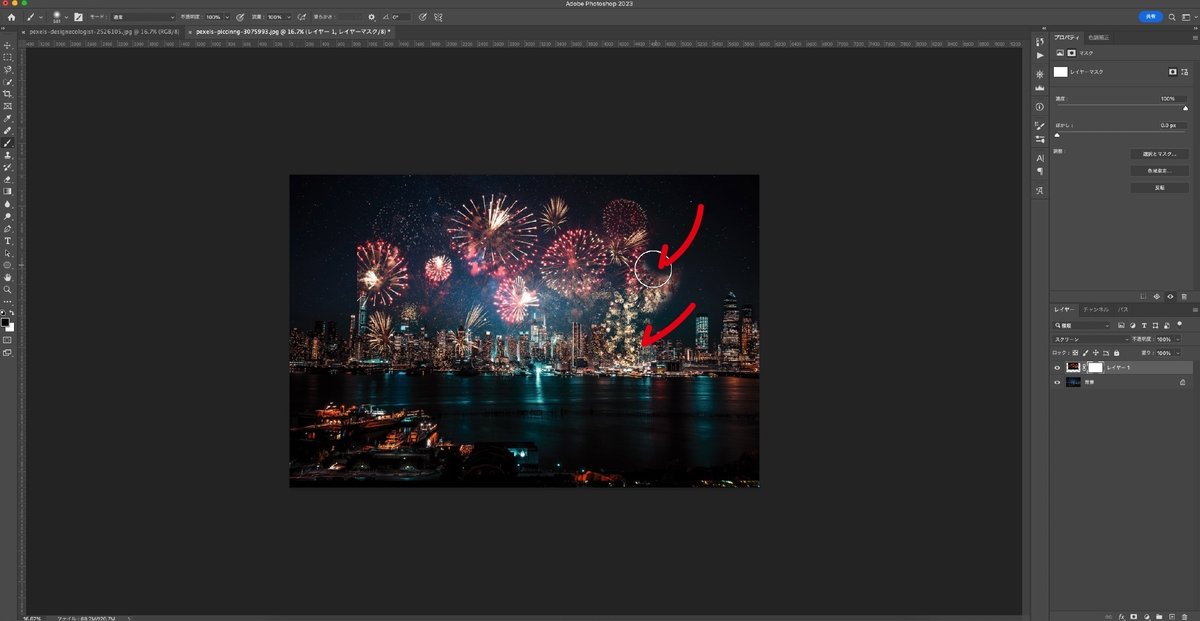Open the collapsed Info panel icon

click(1040, 106)
